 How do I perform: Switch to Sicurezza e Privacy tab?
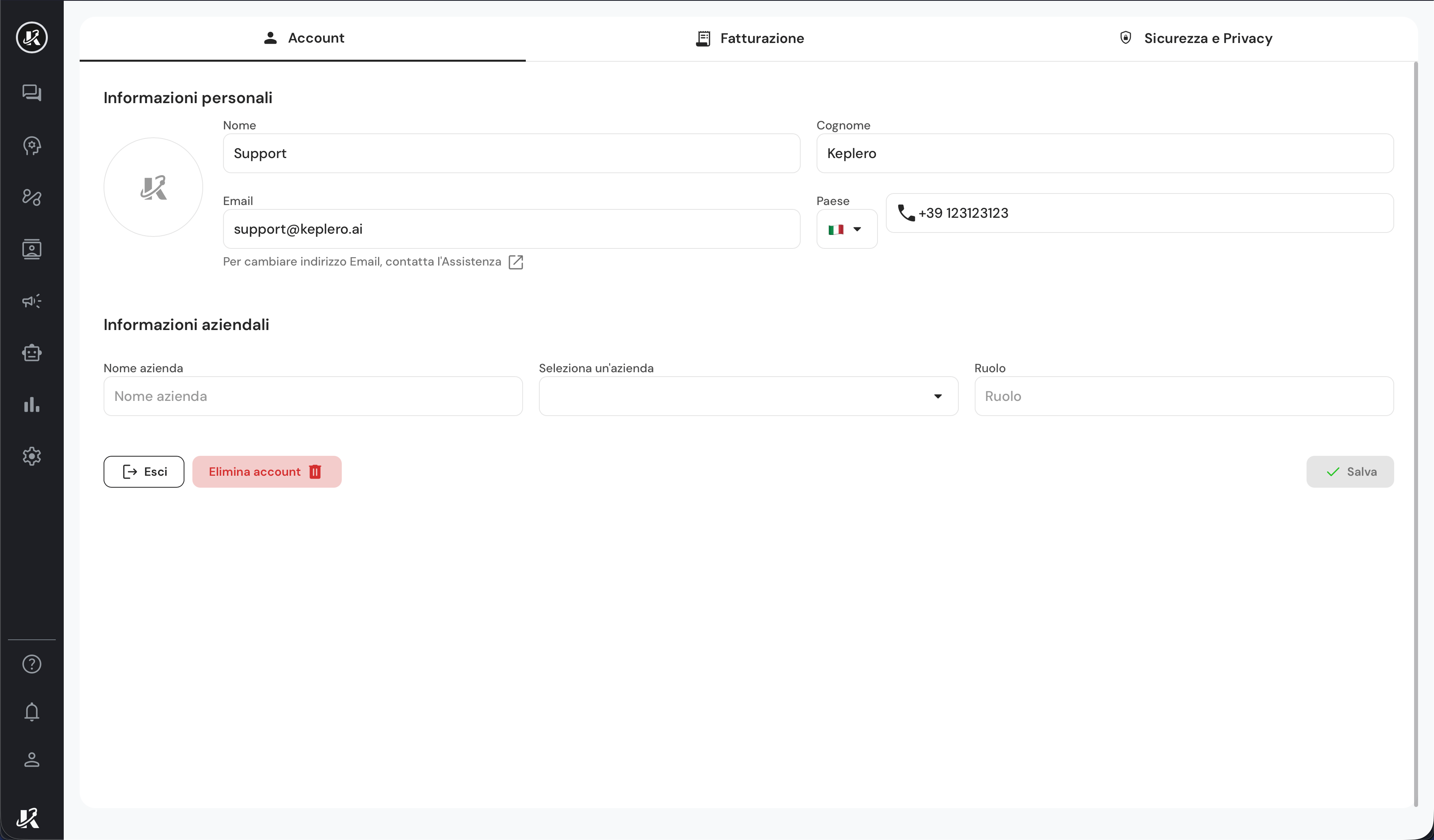[1195, 38]
